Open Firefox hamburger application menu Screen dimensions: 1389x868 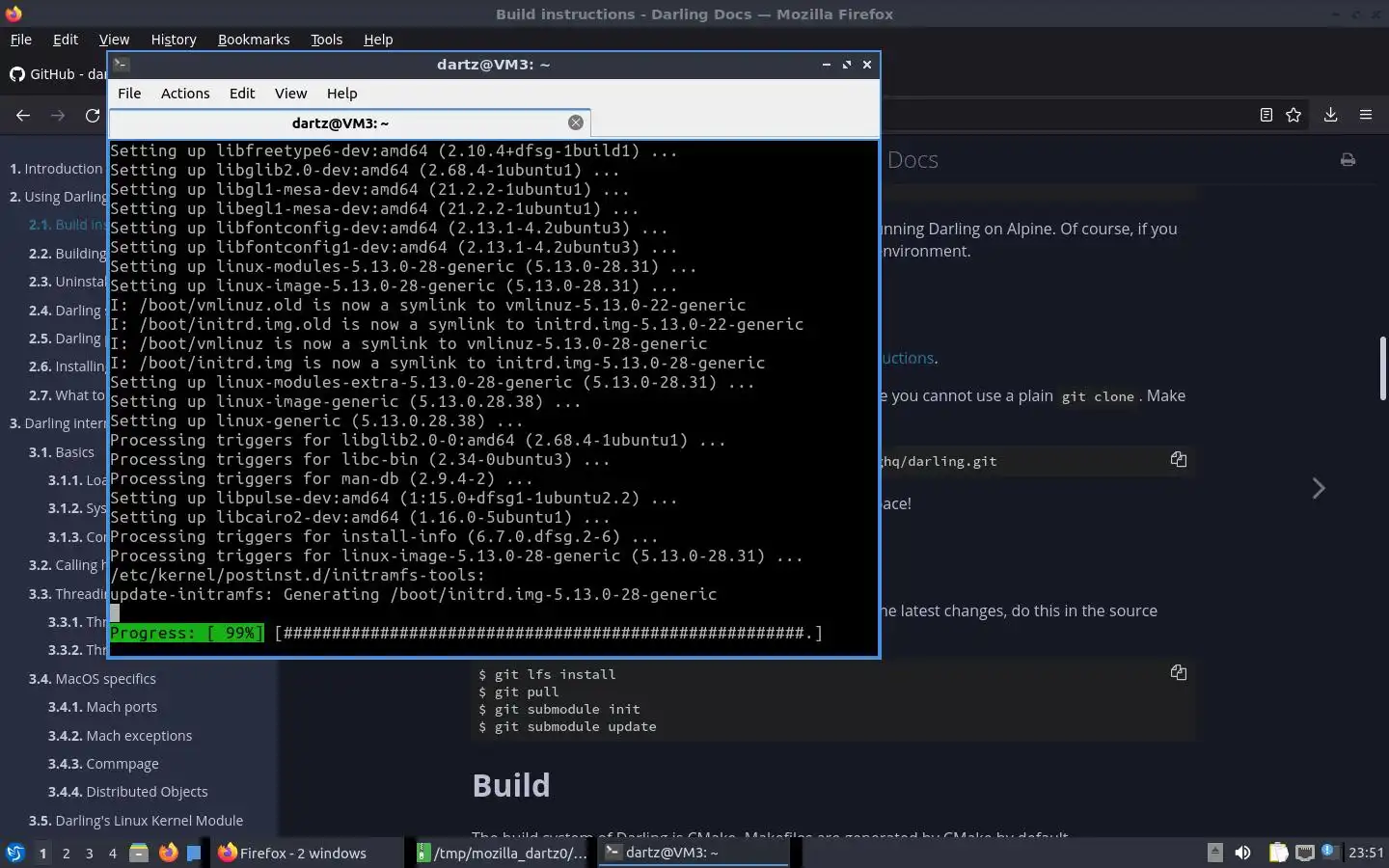click(1366, 115)
